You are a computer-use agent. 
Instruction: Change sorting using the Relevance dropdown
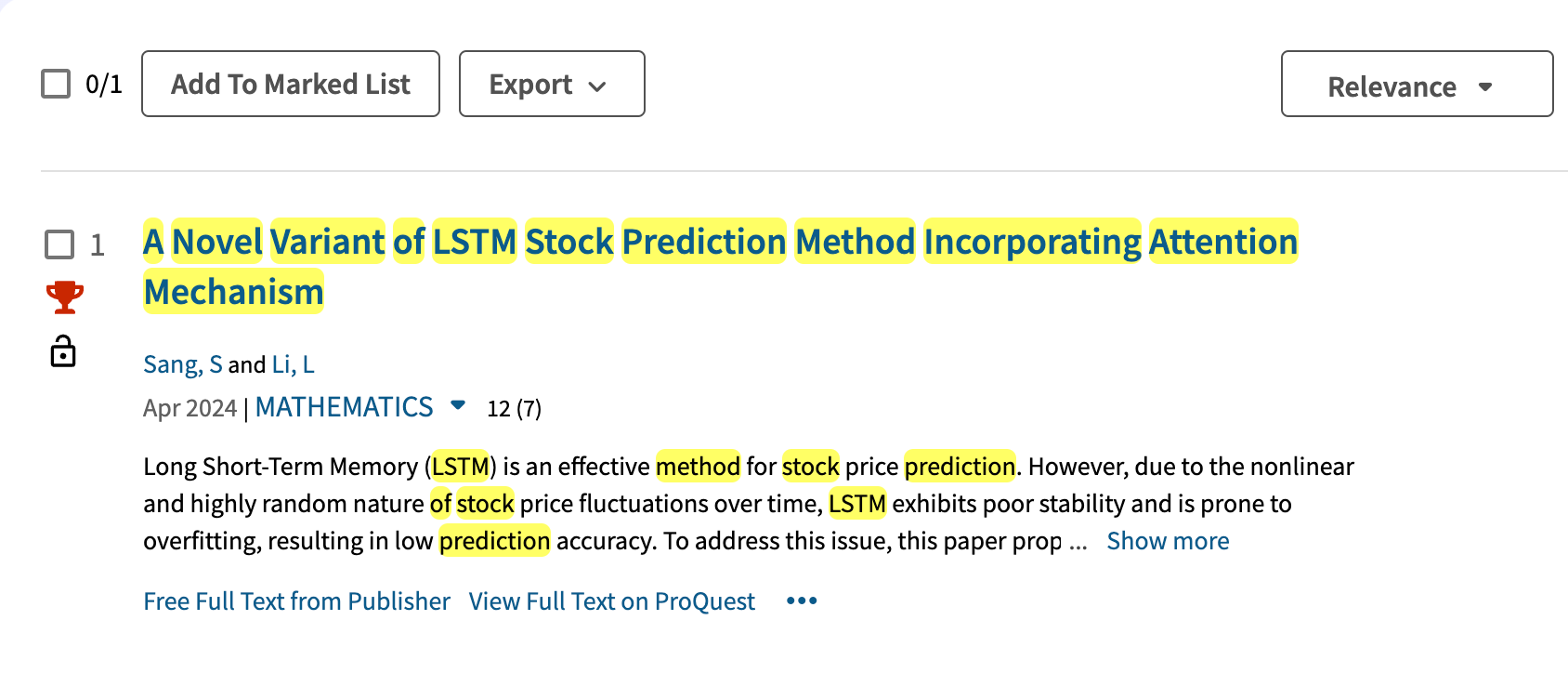1416,86
